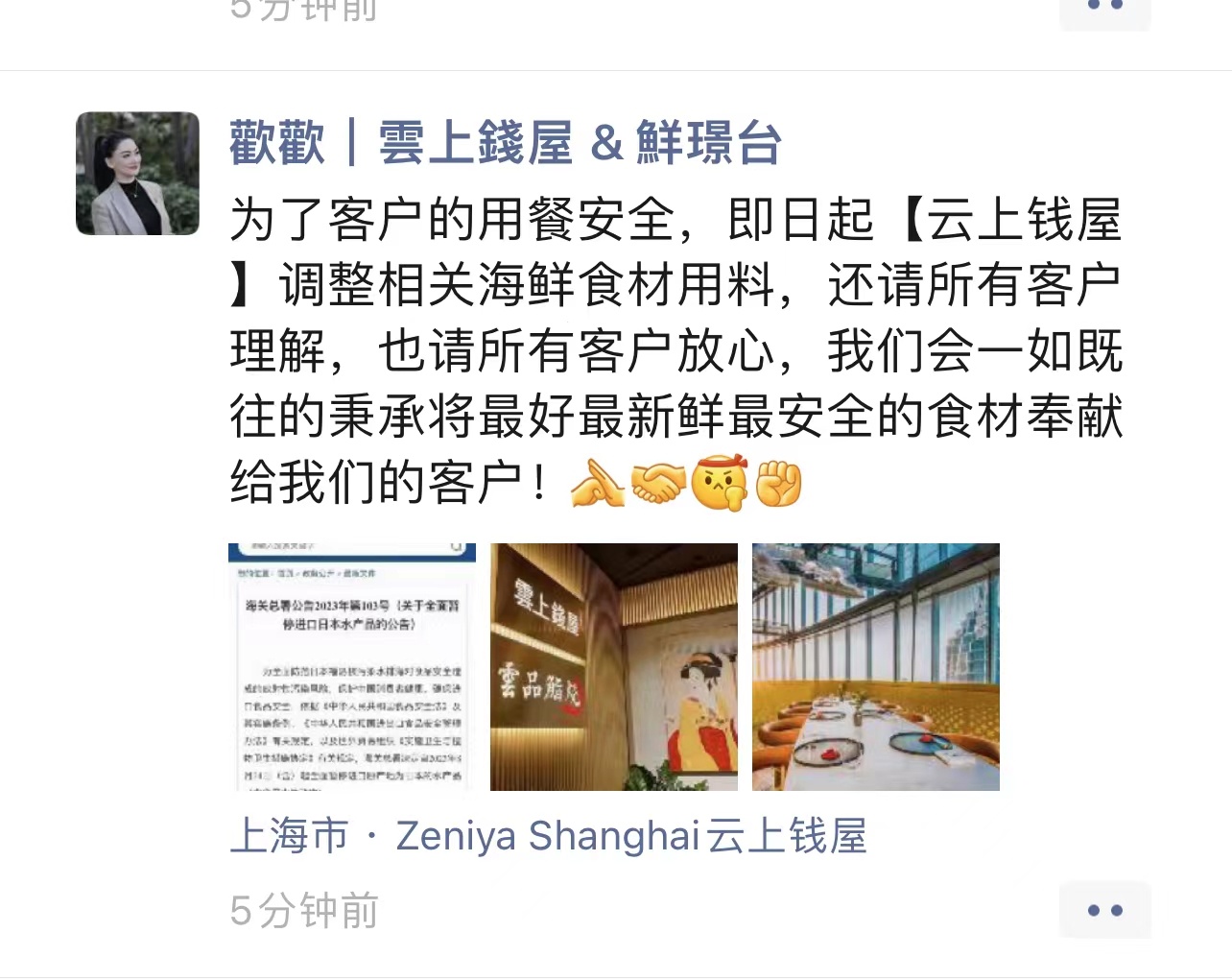Click the line 往的秉承将最好最新鲜最安全
Screen dimensions: 1232x980
pos(676,416)
